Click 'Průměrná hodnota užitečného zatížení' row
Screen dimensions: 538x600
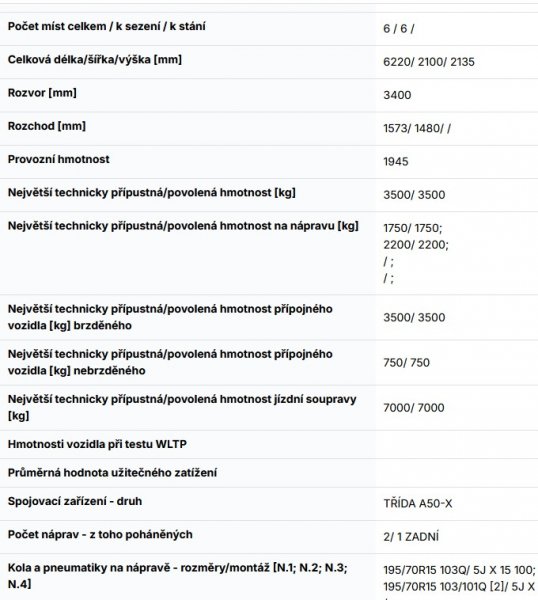coord(269,473)
